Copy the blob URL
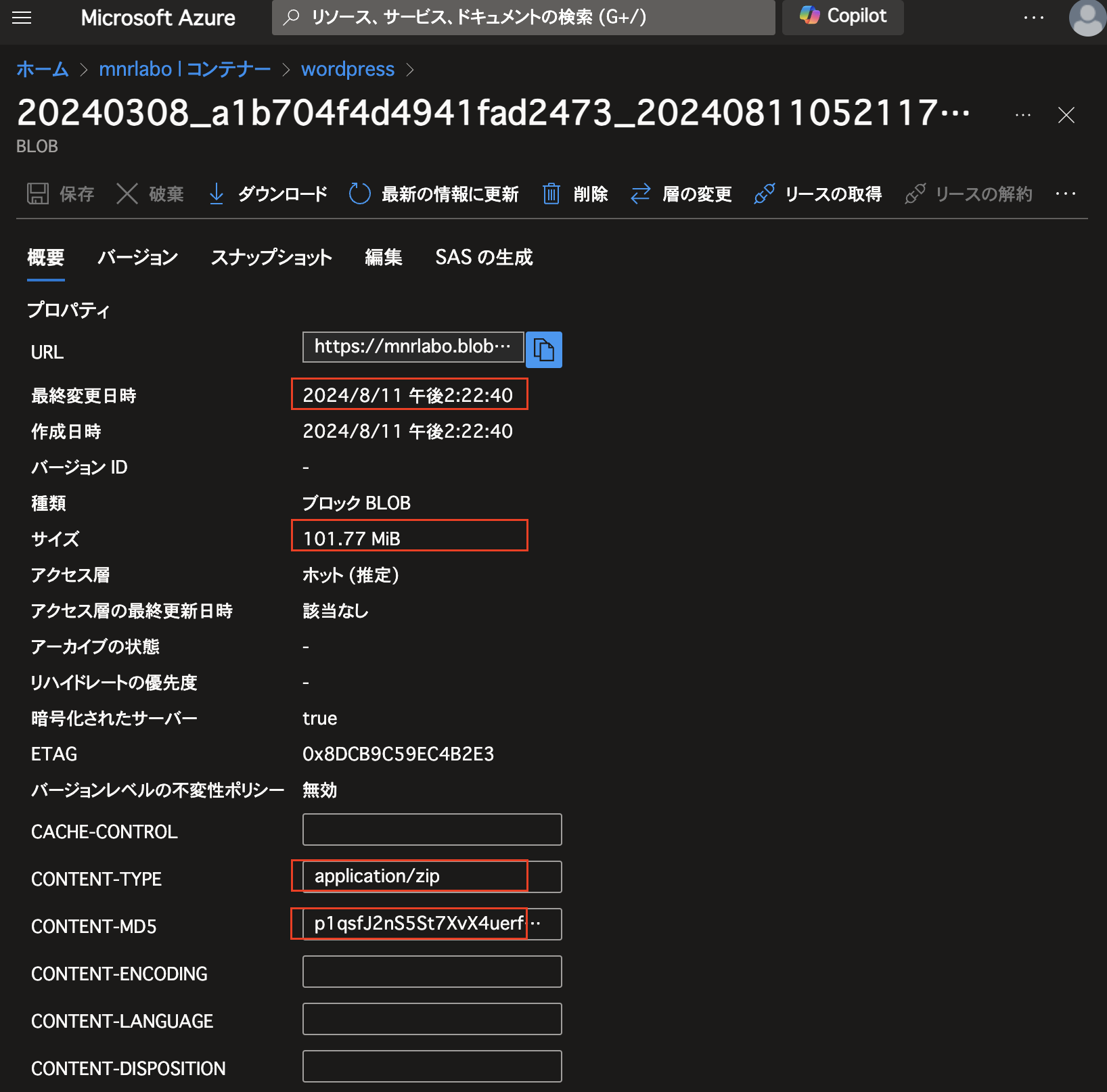The image size is (1107, 1092). pyautogui.click(x=543, y=349)
